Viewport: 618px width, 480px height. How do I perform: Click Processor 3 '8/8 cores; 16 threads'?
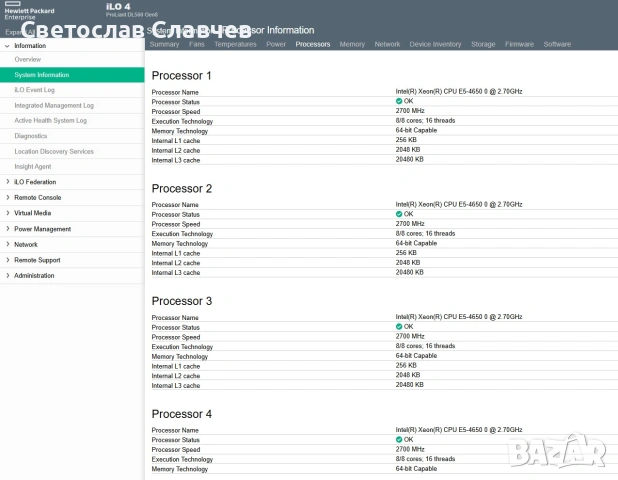click(x=425, y=346)
